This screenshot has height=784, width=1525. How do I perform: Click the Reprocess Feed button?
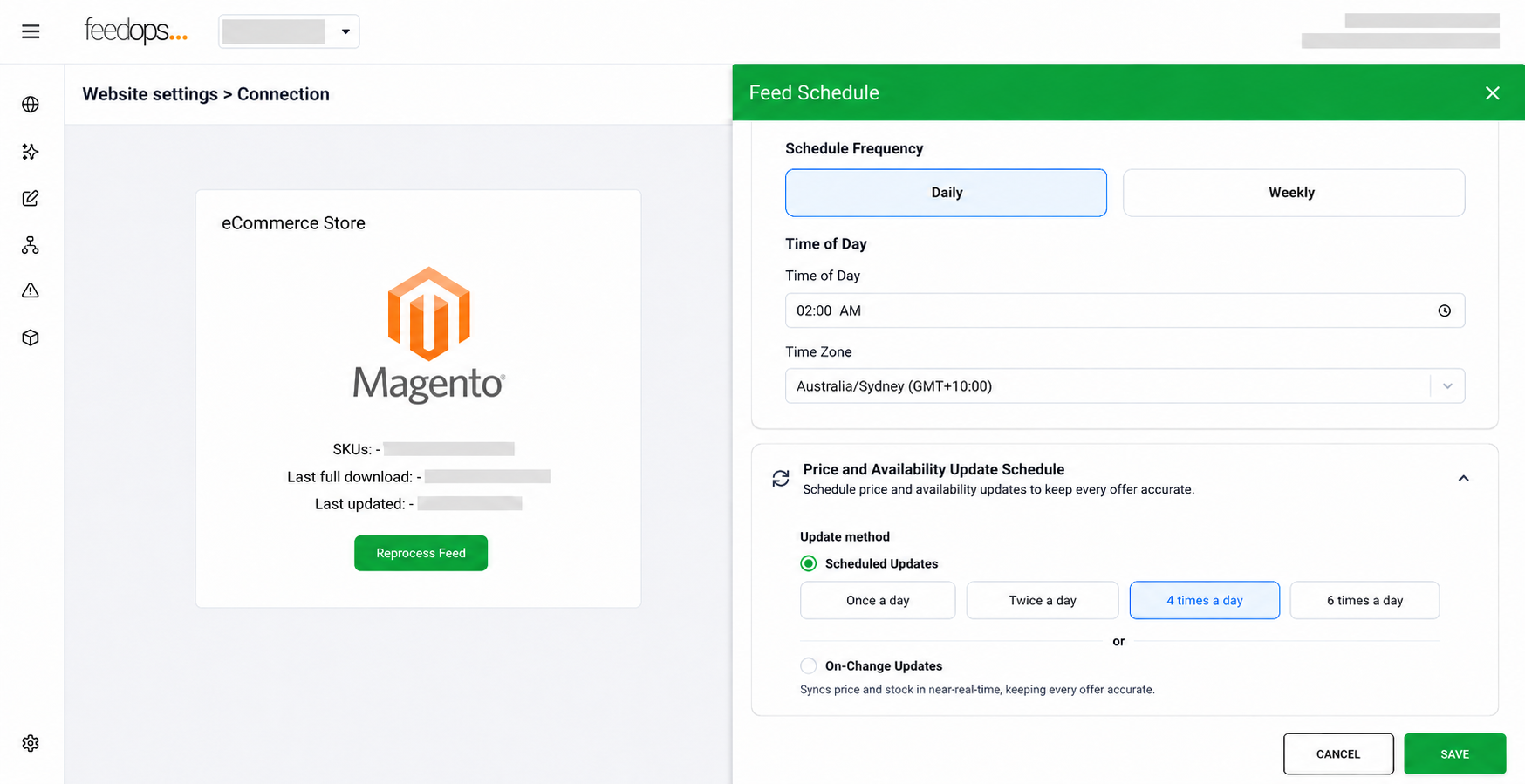pyautogui.click(x=421, y=553)
